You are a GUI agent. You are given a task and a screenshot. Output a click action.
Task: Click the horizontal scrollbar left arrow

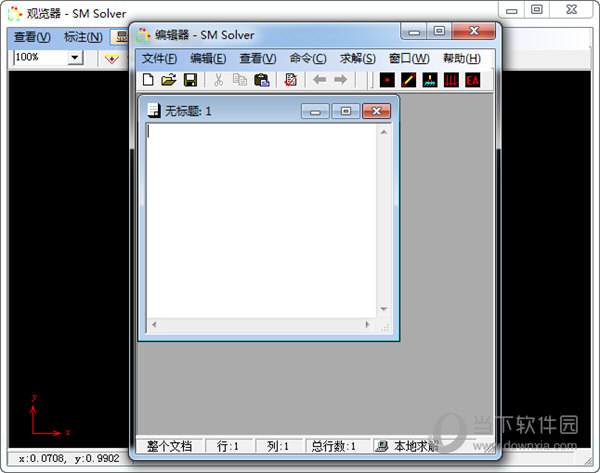click(154, 325)
